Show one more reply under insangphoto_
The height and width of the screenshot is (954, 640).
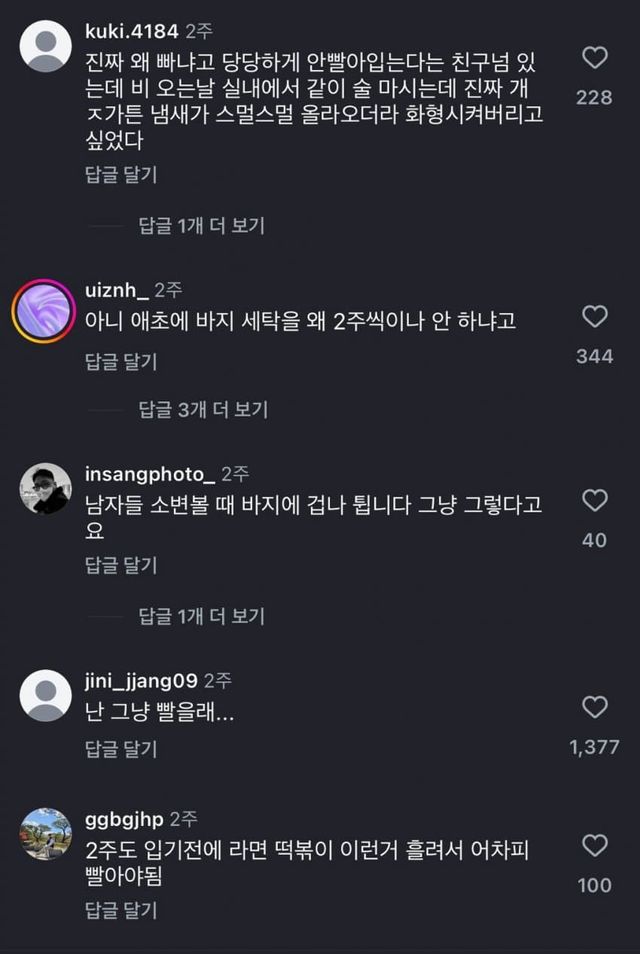tap(201, 616)
